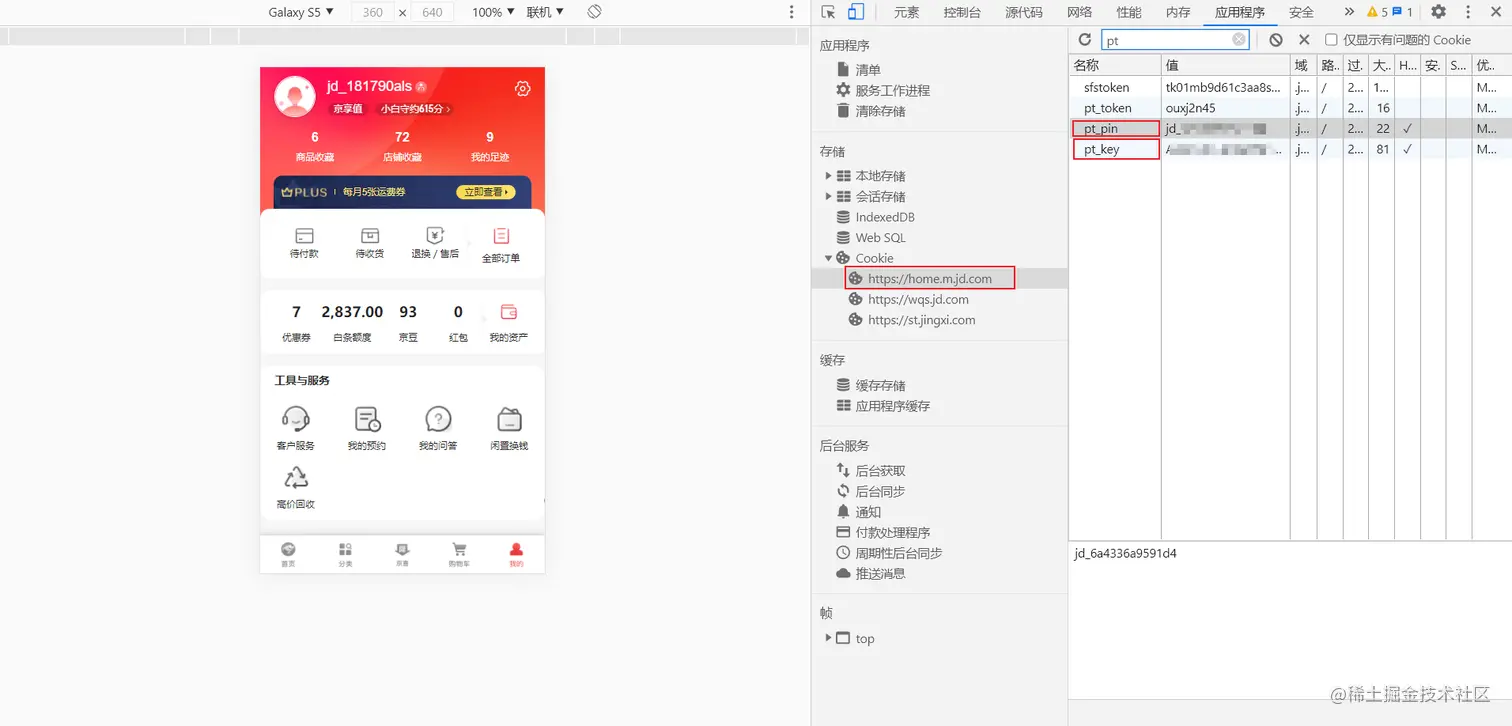Go to 购物车 shopping cart tab
This screenshot has height=726, width=1512.
459,555
